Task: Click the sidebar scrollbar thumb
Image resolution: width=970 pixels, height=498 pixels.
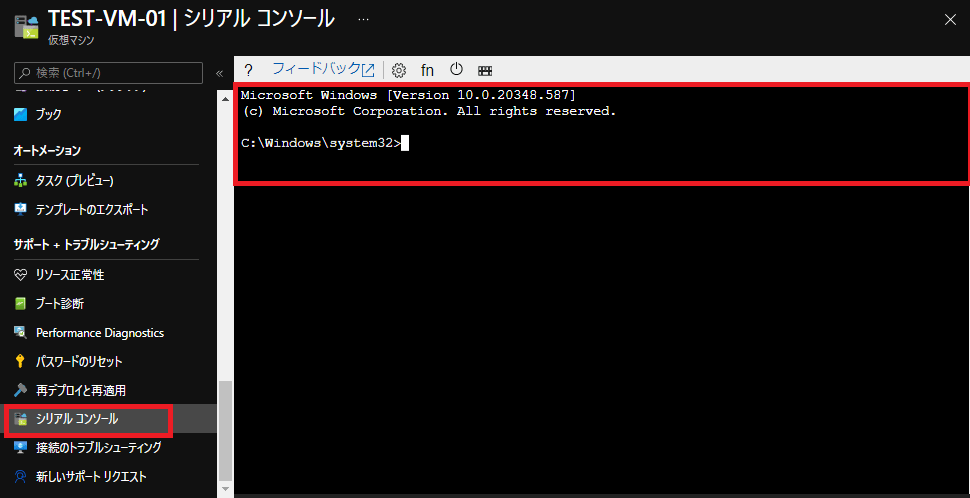Action: point(226,431)
